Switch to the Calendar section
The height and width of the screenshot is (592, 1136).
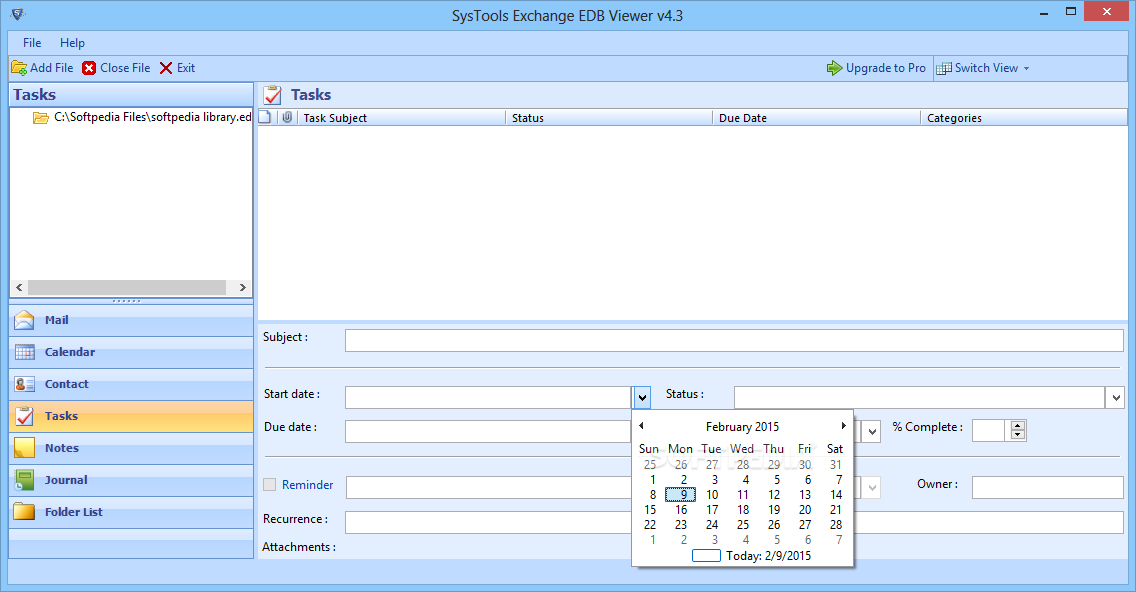131,351
